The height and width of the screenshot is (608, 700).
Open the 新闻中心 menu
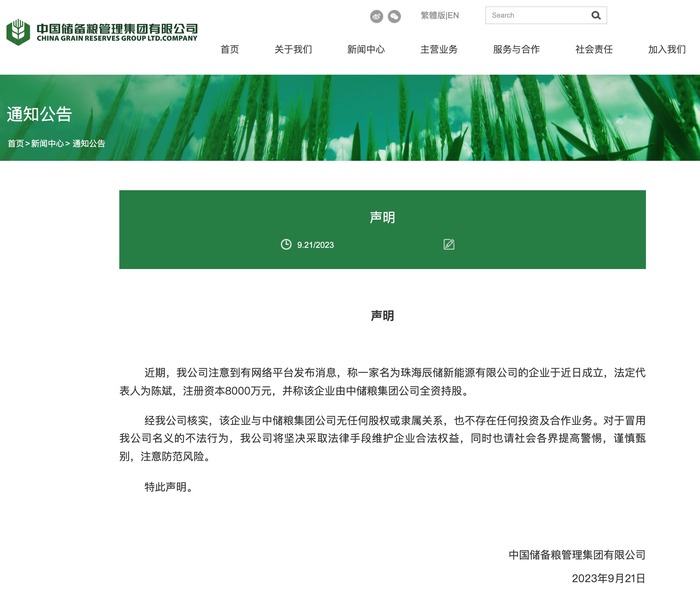(x=366, y=49)
